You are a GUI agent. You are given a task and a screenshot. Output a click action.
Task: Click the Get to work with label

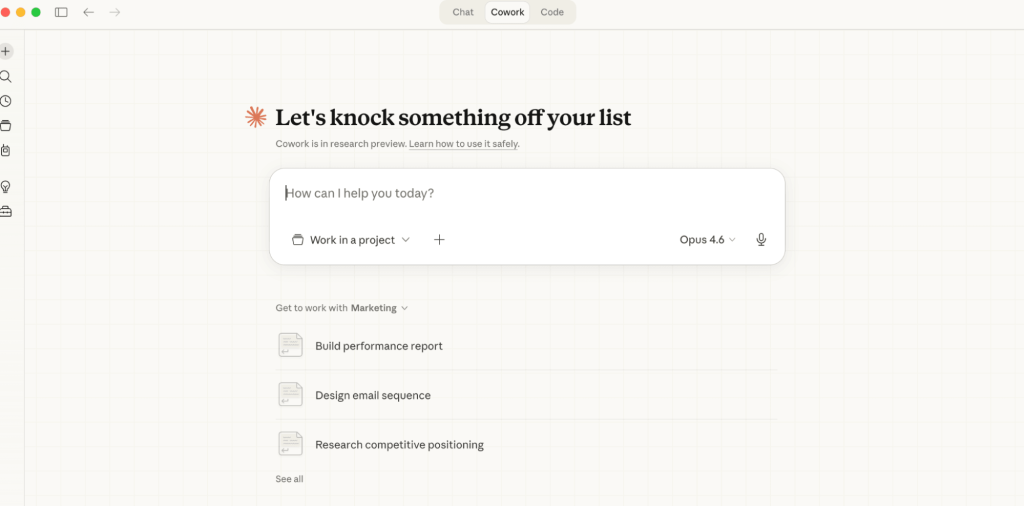tap(312, 308)
